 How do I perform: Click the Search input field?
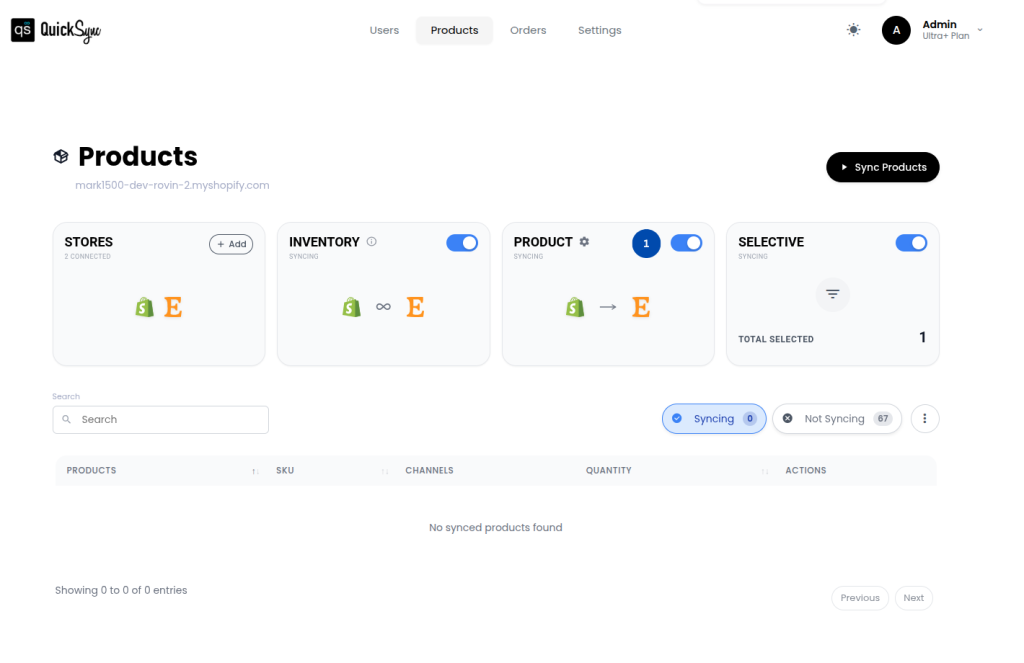tap(160, 419)
